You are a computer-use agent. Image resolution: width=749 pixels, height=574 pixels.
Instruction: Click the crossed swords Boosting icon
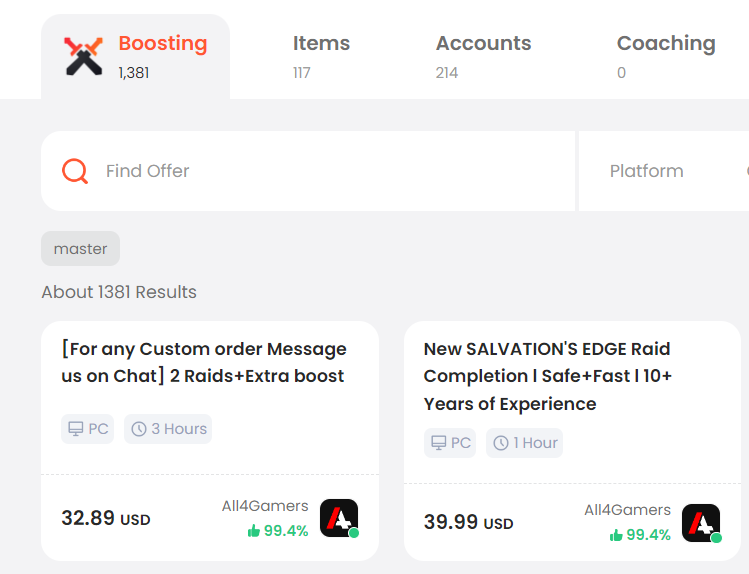tap(84, 56)
